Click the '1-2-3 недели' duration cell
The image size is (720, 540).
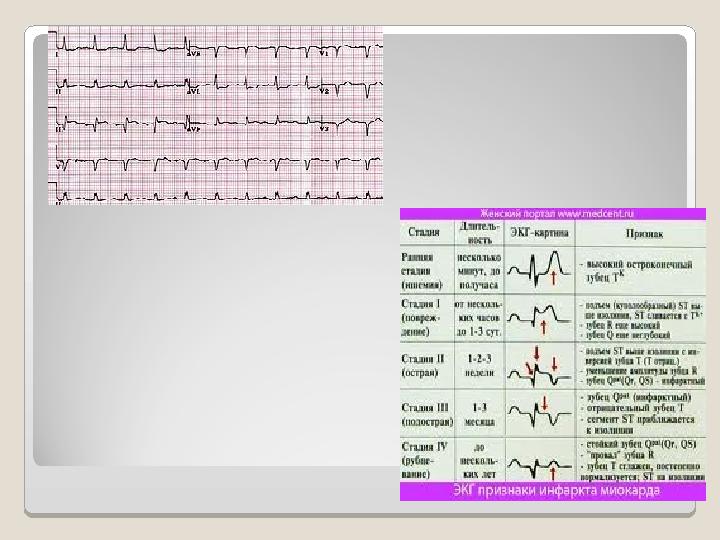(479, 366)
